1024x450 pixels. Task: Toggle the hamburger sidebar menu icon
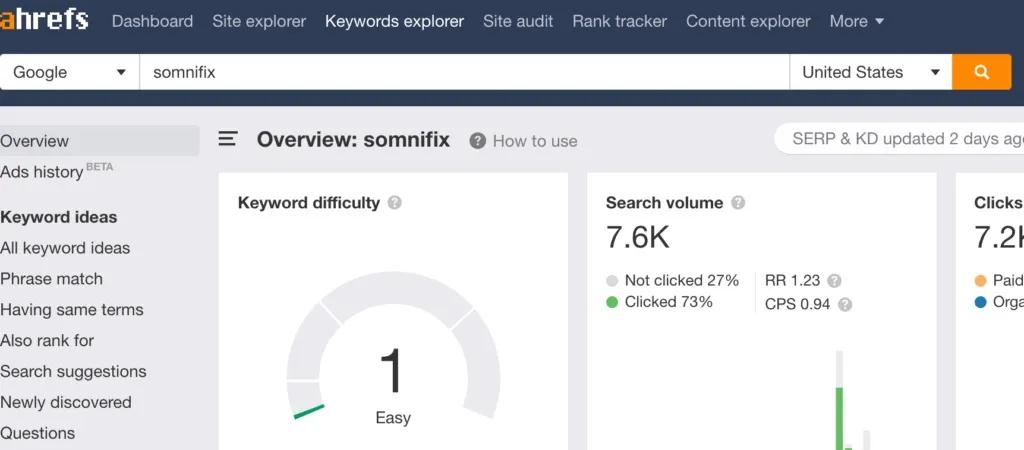pos(227,139)
